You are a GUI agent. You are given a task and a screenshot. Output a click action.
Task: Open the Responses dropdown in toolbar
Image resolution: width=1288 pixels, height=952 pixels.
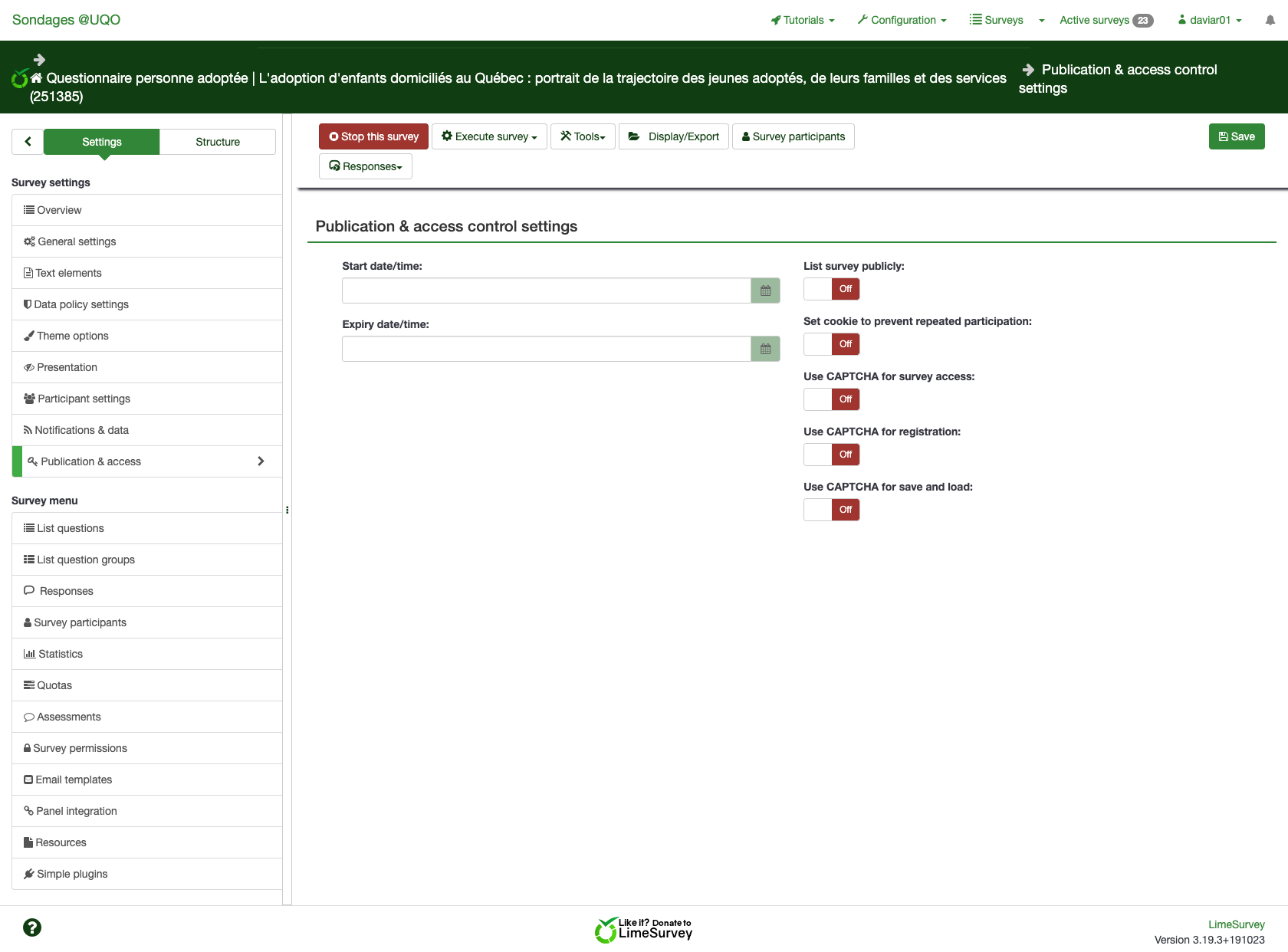(365, 166)
